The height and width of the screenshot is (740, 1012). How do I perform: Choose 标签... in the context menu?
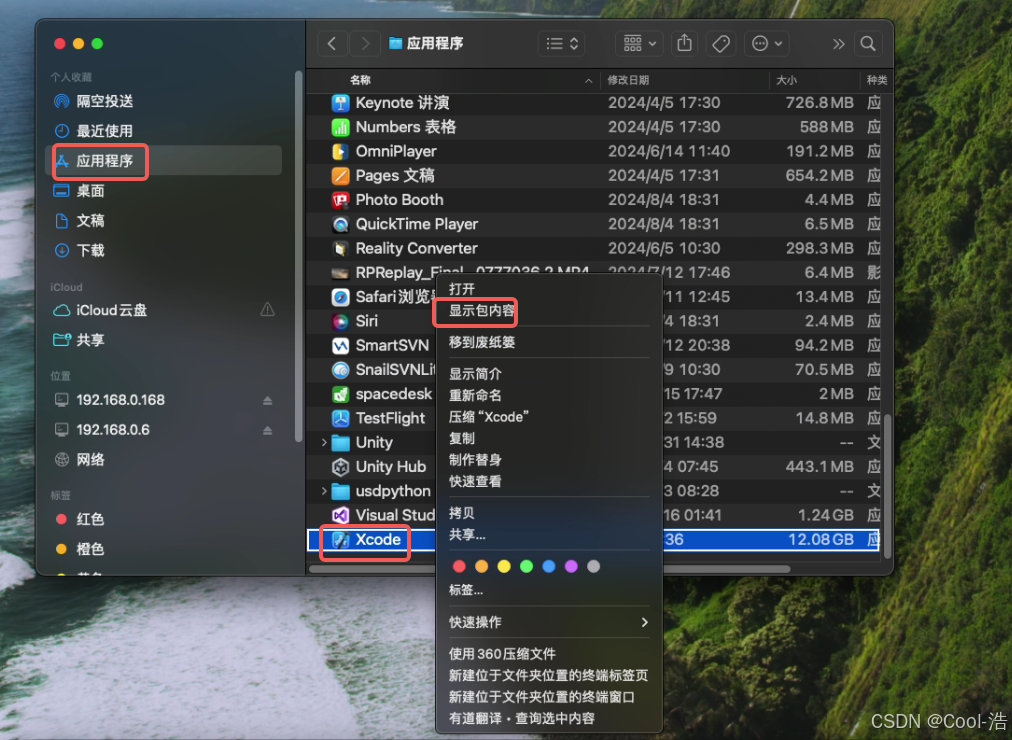tap(466, 590)
